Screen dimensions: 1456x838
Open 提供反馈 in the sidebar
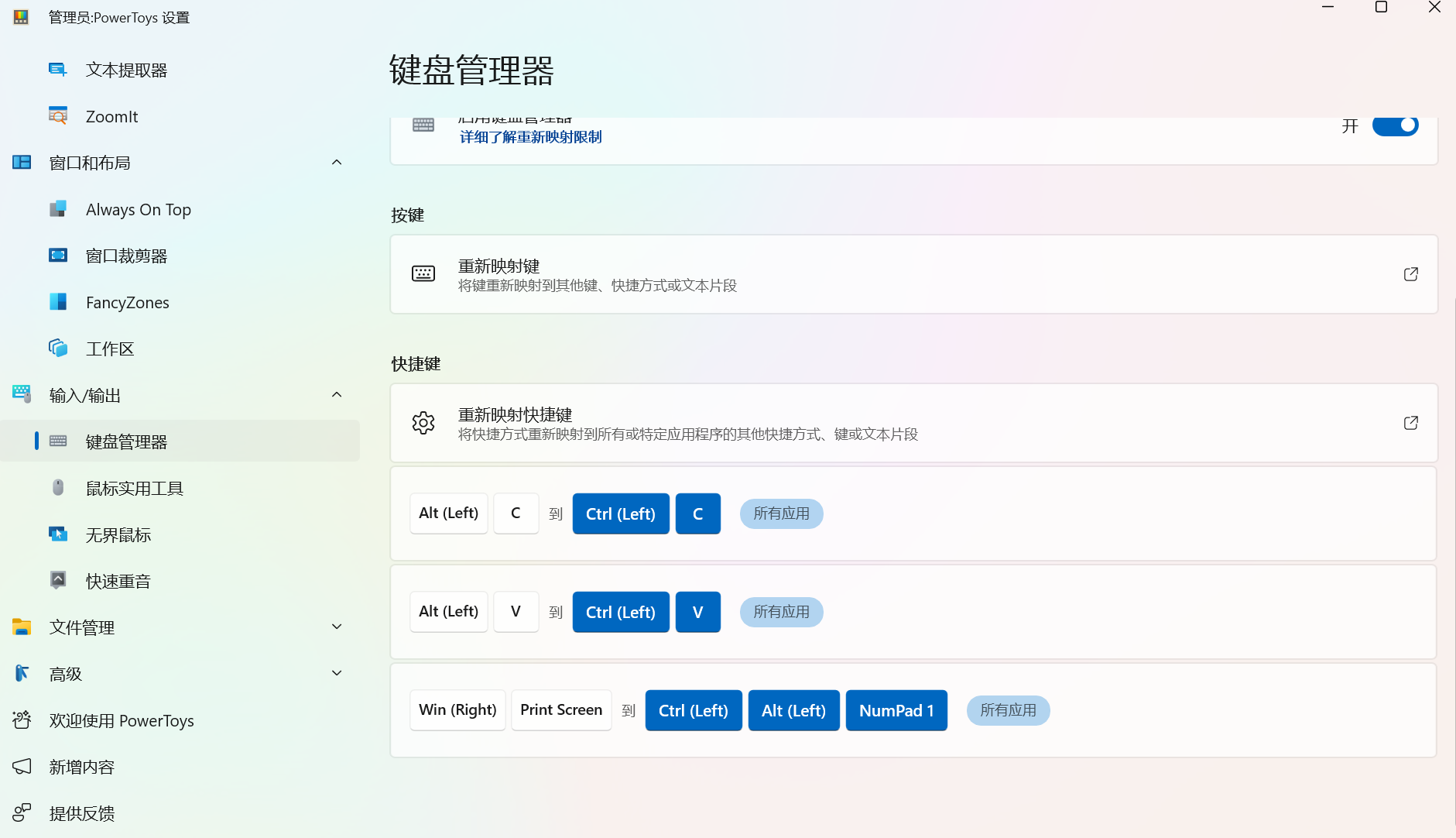pos(82,813)
